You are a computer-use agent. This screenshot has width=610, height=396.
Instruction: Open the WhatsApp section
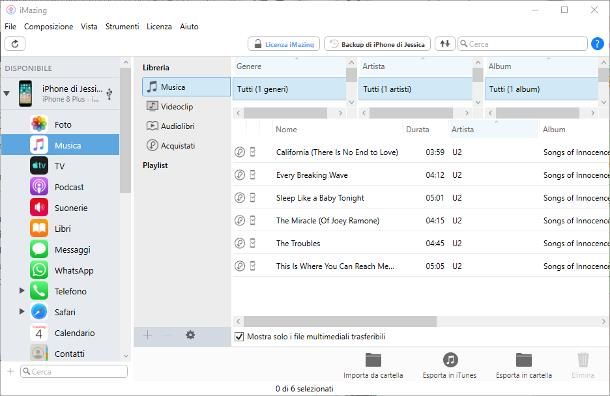(x=60, y=270)
